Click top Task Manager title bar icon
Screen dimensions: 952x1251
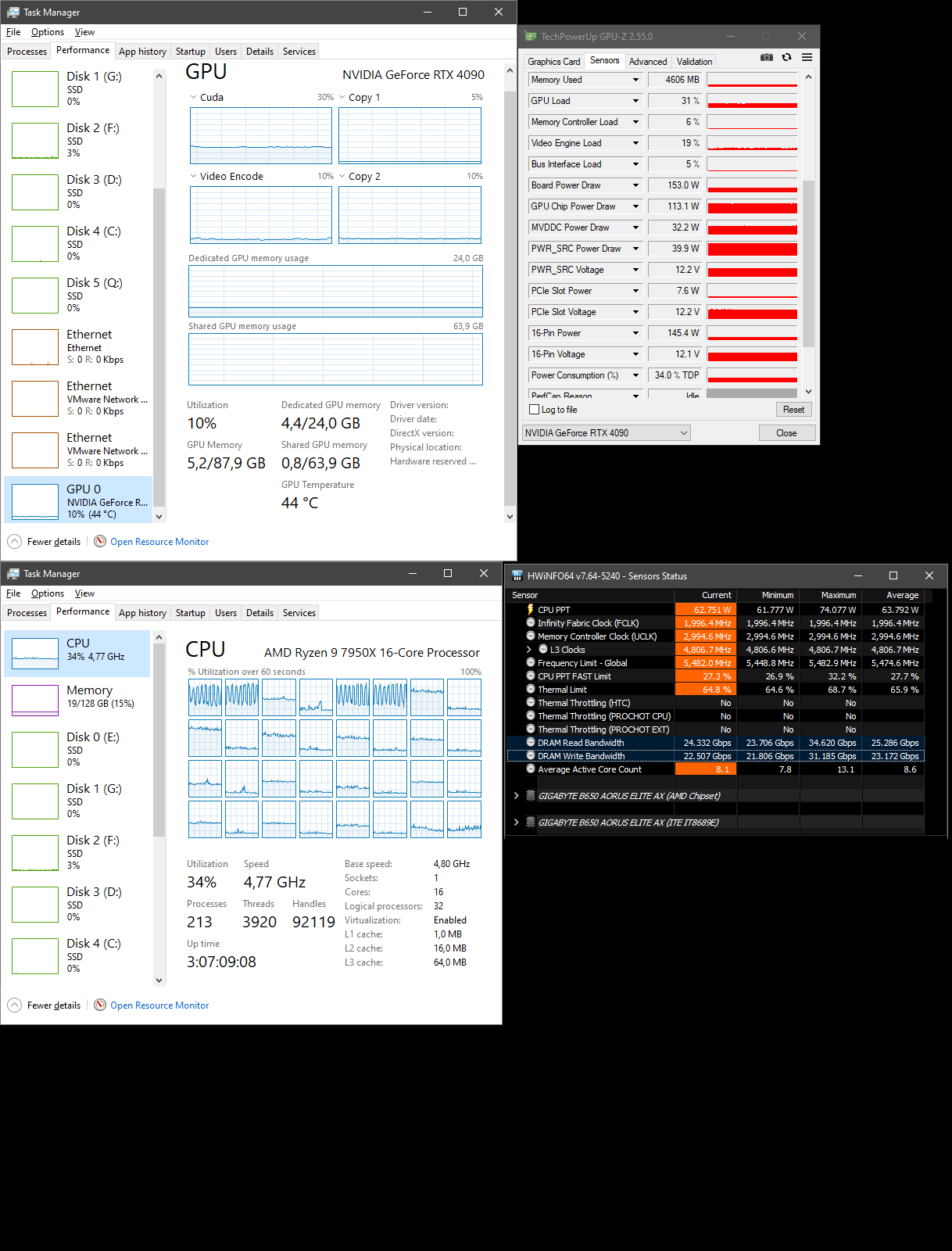click(x=13, y=12)
